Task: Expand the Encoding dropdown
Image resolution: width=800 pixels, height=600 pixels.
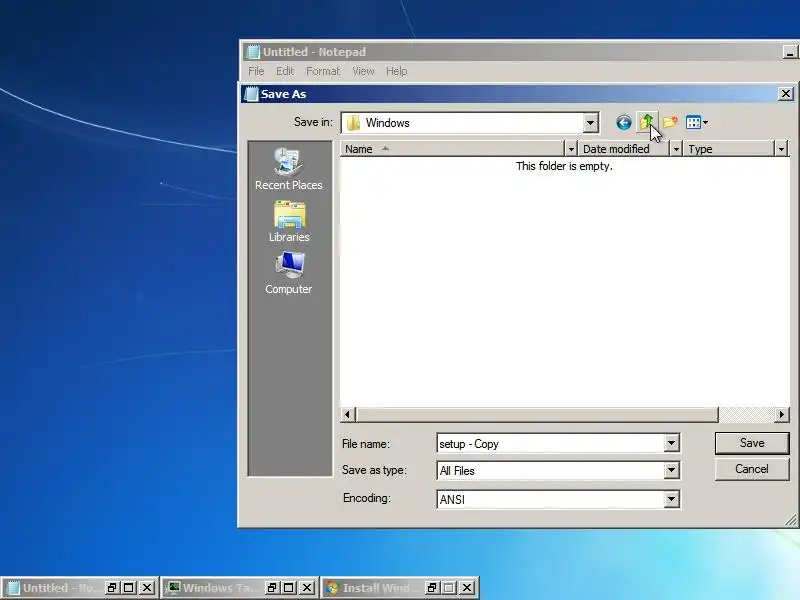Action: [x=671, y=499]
